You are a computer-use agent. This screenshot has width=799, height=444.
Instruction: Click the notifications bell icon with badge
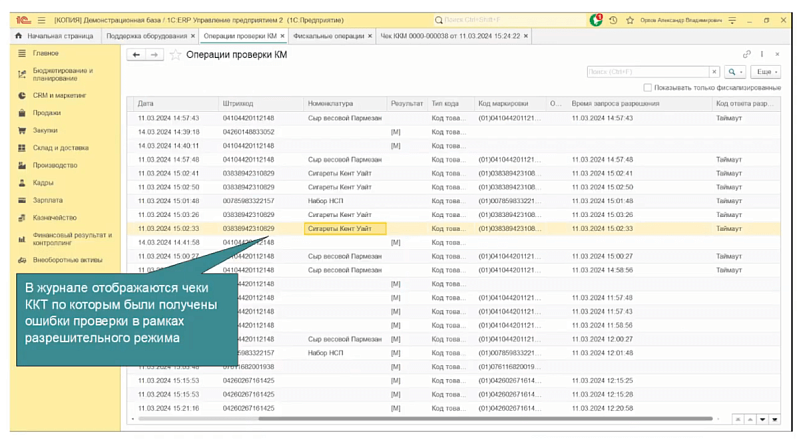pyautogui.click(x=596, y=20)
